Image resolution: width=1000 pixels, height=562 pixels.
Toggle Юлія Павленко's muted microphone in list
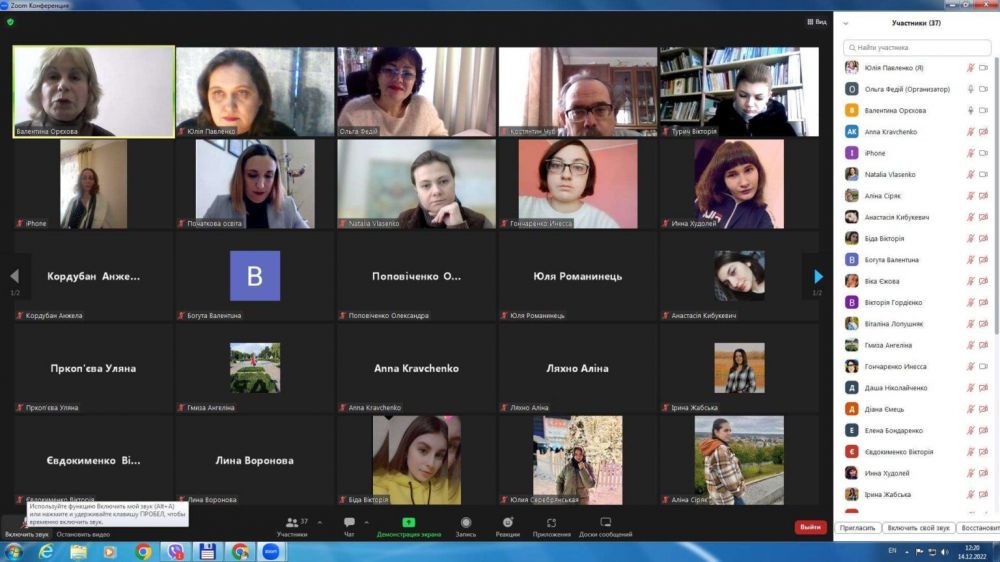(x=970, y=68)
